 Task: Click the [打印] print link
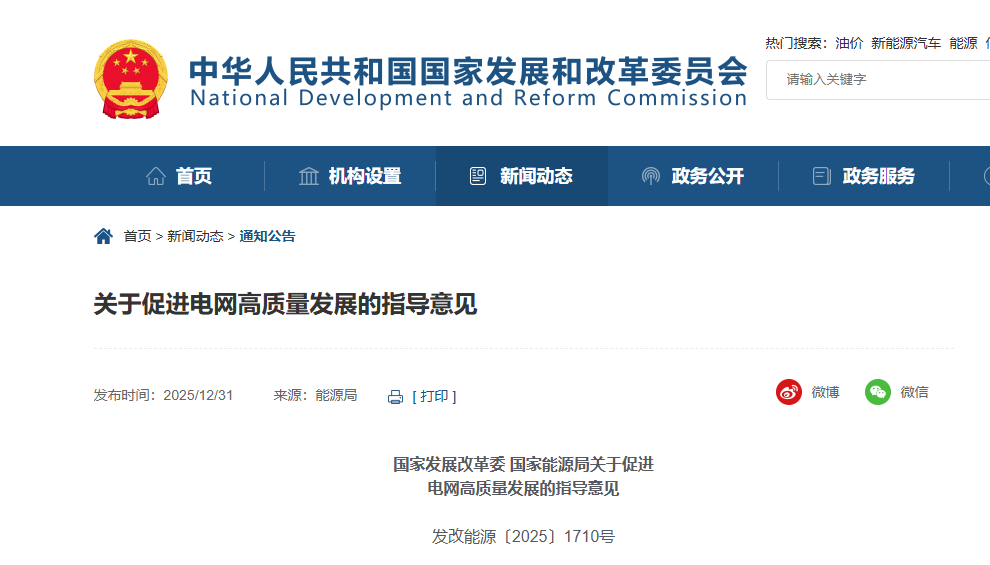point(434,396)
